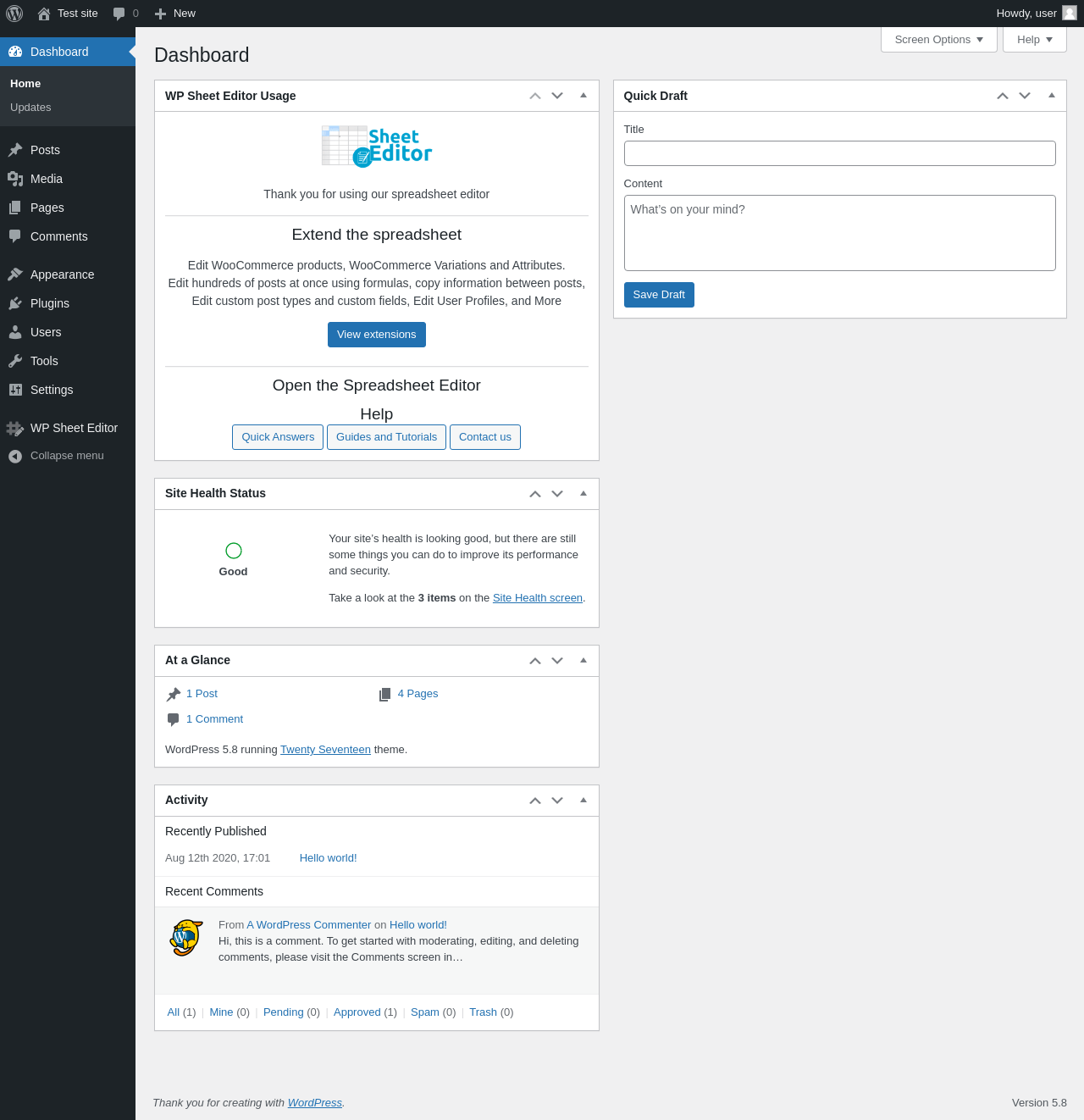1084x1120 pixels.
Task: Open Guides and Tutorials
Action: 386,437
